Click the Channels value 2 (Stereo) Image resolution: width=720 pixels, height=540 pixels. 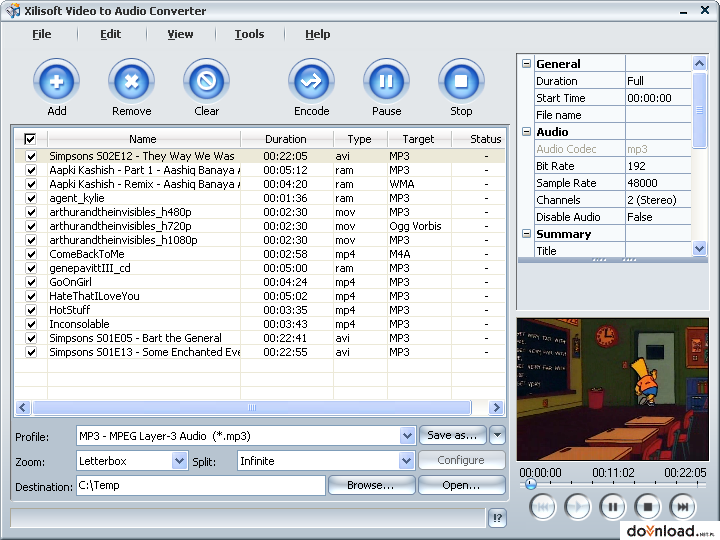tap(658, 200)
